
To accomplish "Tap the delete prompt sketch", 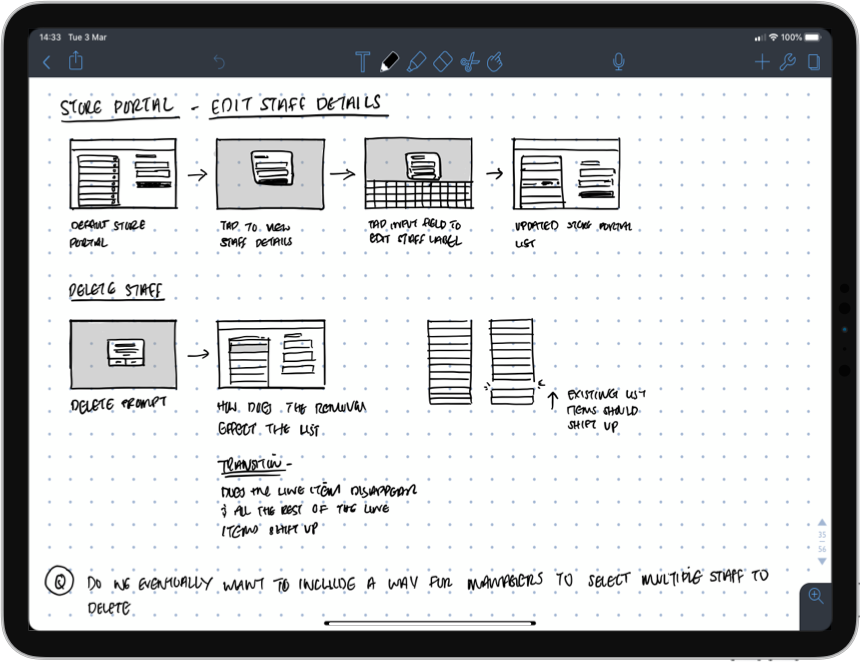I will (123, 354).
